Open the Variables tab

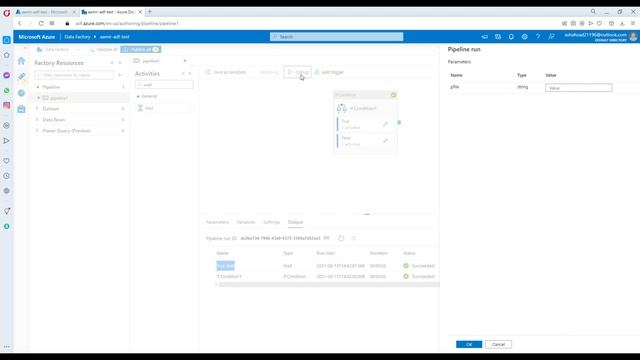pyautogui.click(x=246, y=222)
